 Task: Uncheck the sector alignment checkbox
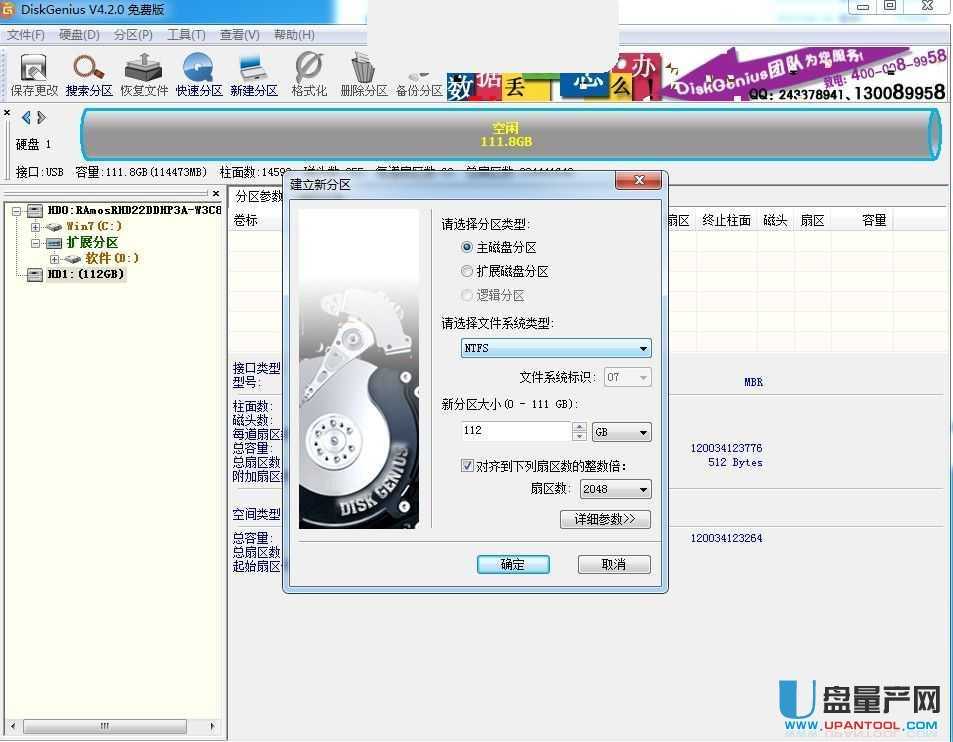pyautogui.click(x=467, y=464)
